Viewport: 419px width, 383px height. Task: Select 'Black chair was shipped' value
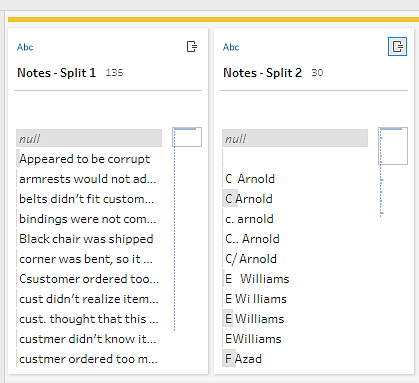click(89, 239)
